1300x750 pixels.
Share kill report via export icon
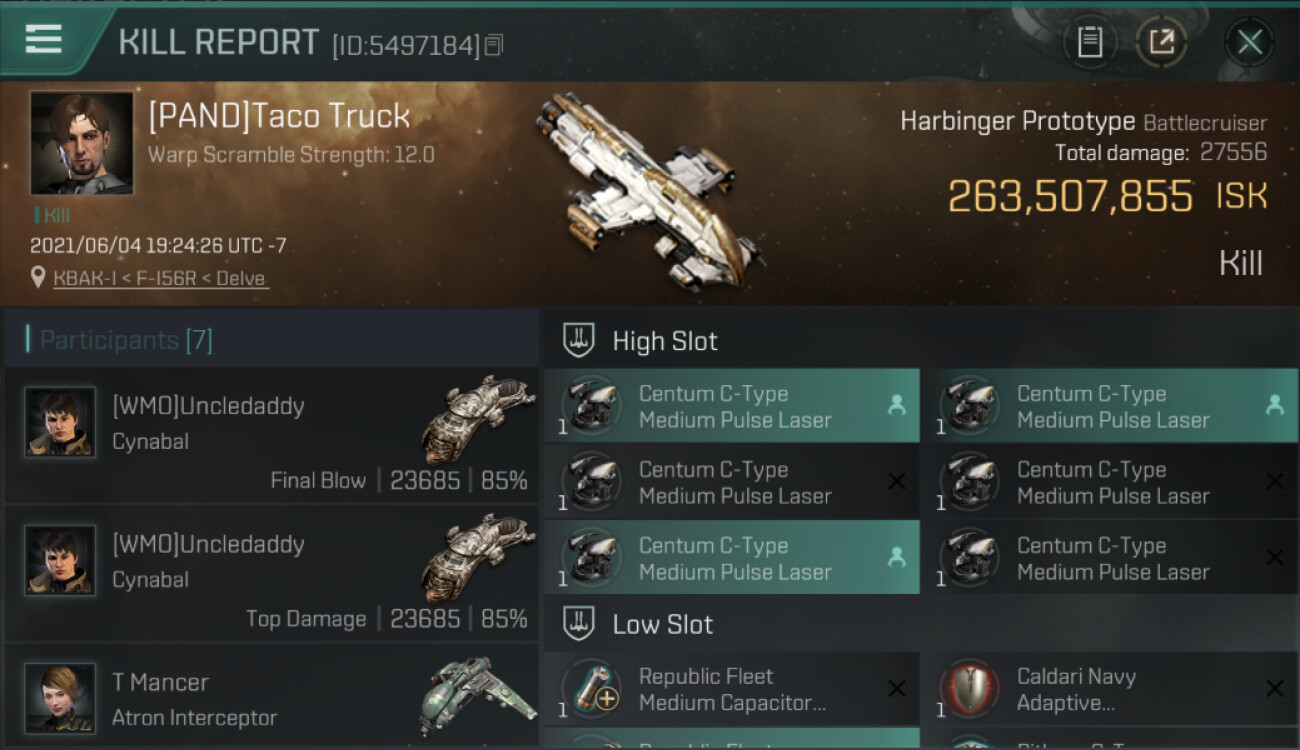click(x=1161, y=42)
